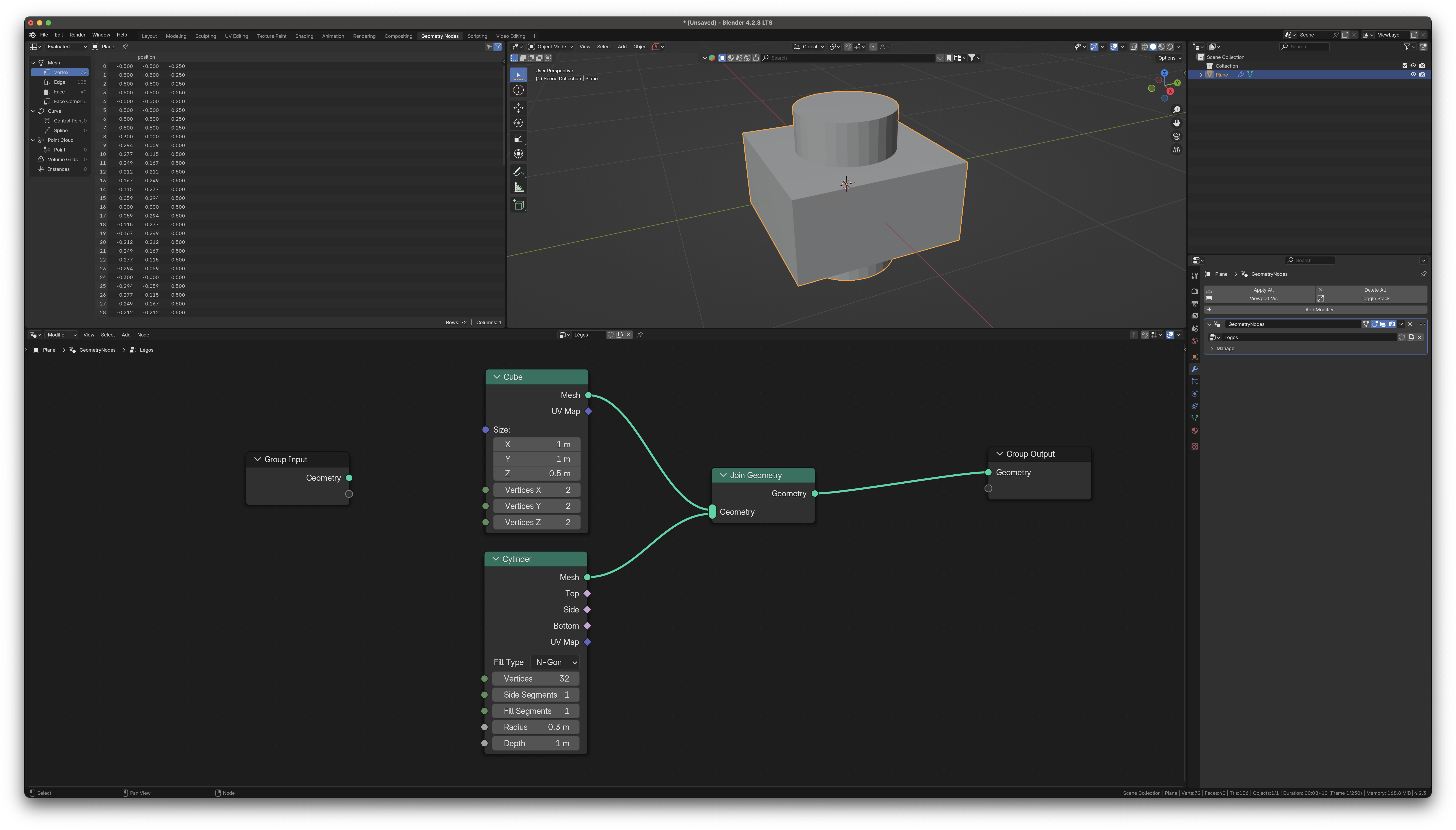Open the Tool properties tab
Screen dimensions: 1456x830
[1194, 276]
